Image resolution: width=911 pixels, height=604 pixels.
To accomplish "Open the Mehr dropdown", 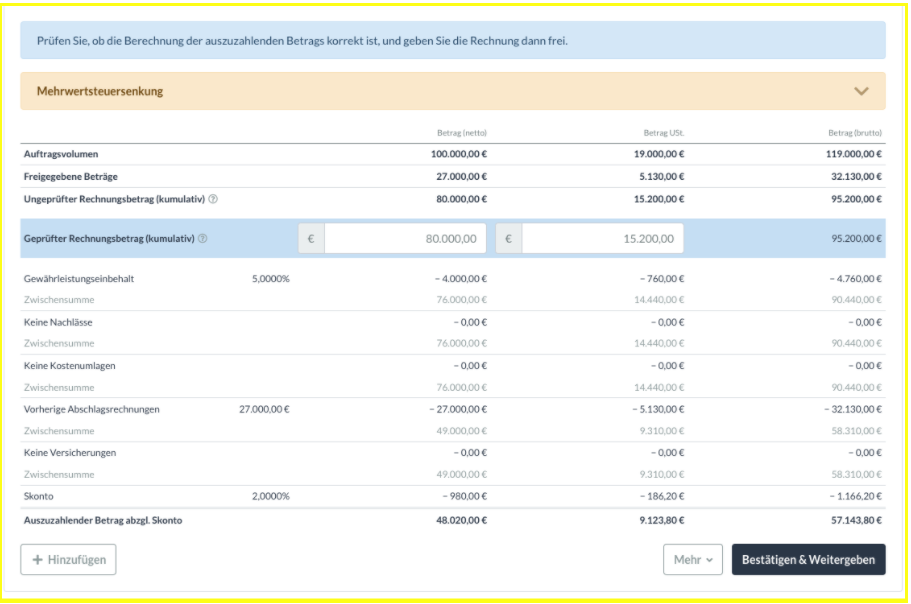I will click(x=693, y=560).
